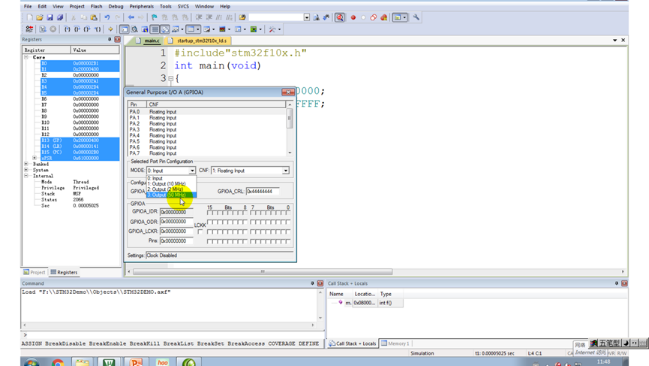Choose '2: Output (2 MHz)' from the MODE list

pyautogui.click(x=171, y=189)
